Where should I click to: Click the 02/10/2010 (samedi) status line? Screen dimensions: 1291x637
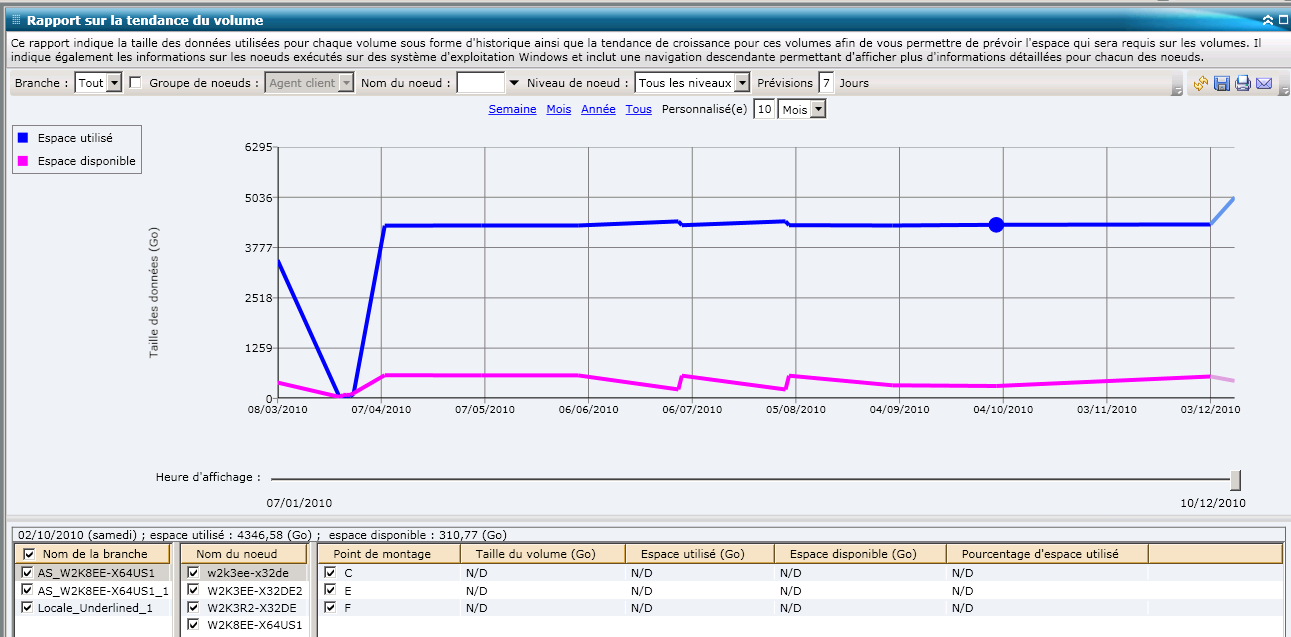[x=262, y=535]
